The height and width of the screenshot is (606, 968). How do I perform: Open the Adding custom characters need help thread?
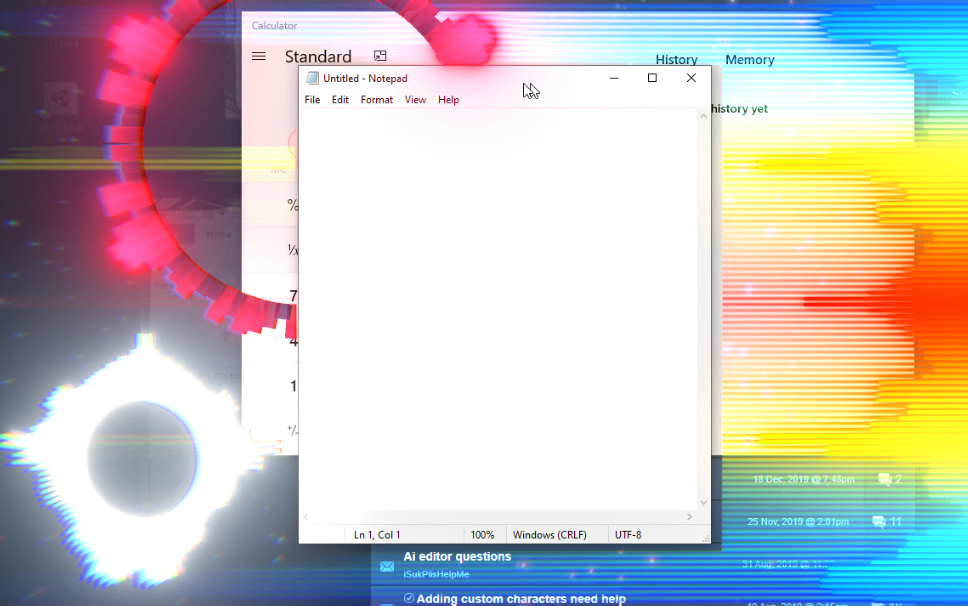[x=520, y=599]
